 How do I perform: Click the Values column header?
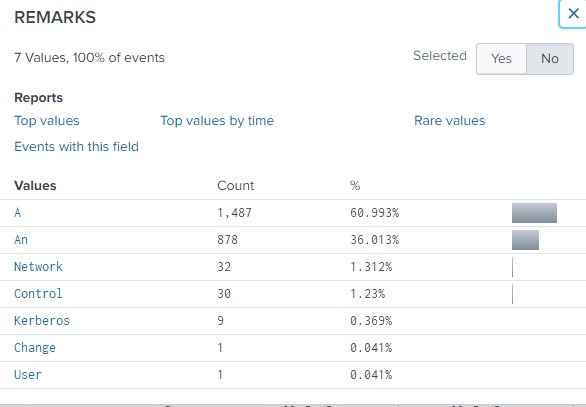click(35, 186)
